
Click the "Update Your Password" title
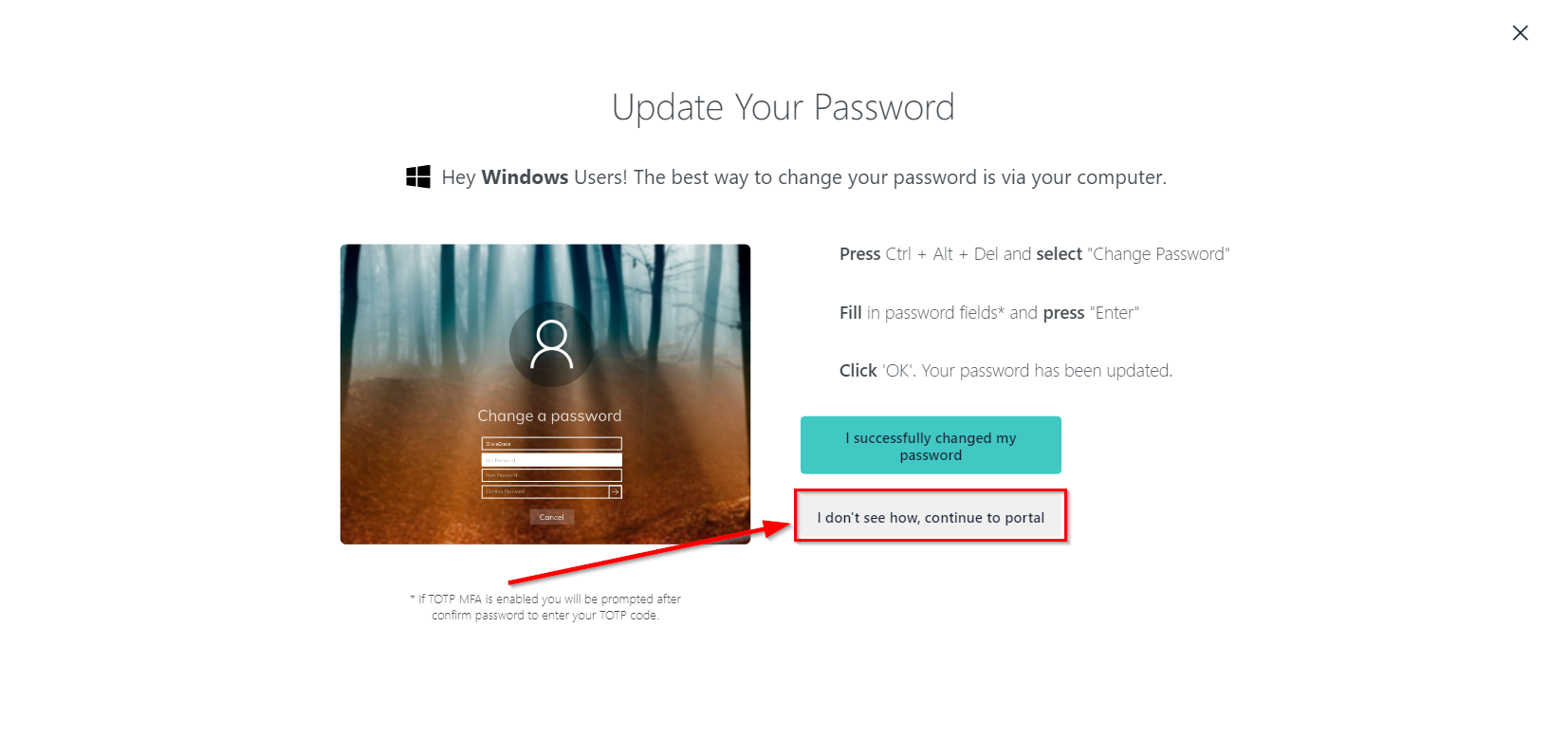(x=784, y=107)
